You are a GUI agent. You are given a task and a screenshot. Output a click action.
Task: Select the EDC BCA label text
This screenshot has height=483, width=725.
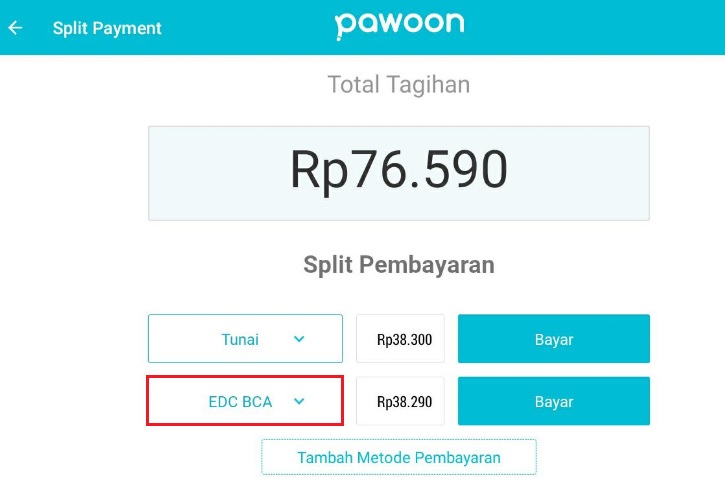pos(240,402)
